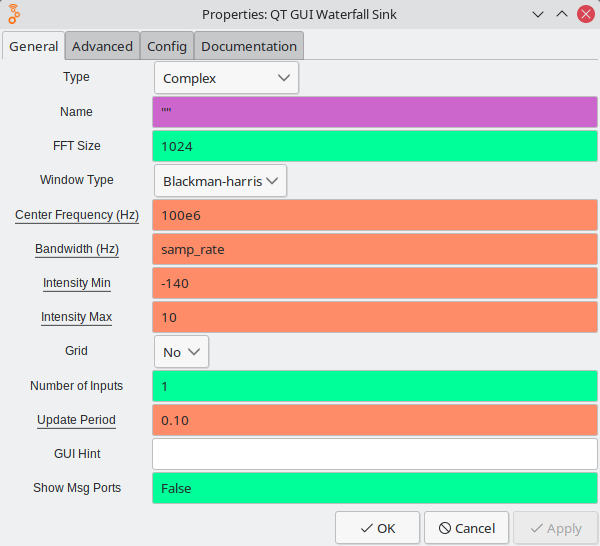Click the Cancel button
This screenshot has height=546, width=600.
[x=466, y=528]
